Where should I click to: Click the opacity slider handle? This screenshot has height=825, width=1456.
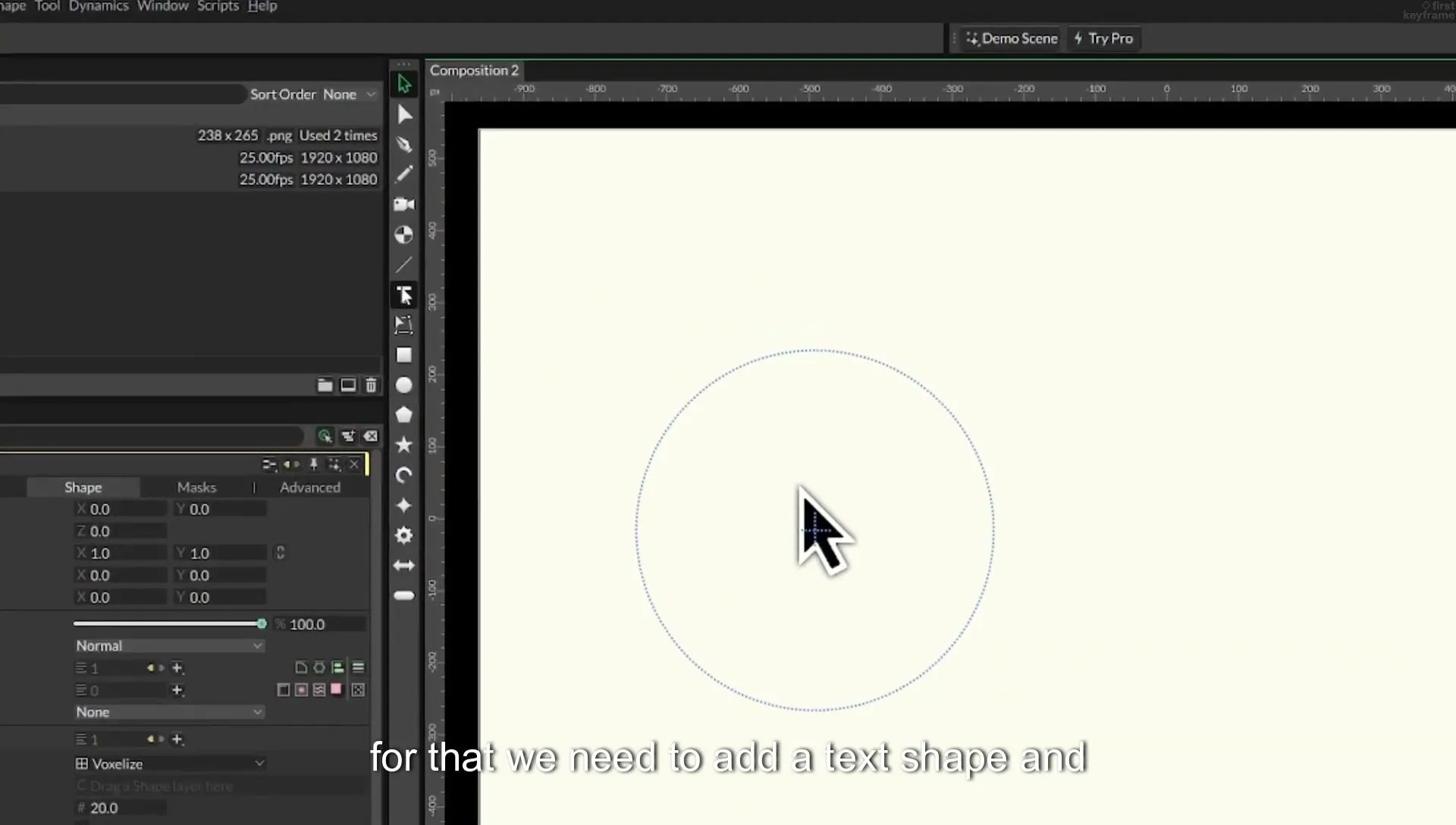(x=262, y=624)
